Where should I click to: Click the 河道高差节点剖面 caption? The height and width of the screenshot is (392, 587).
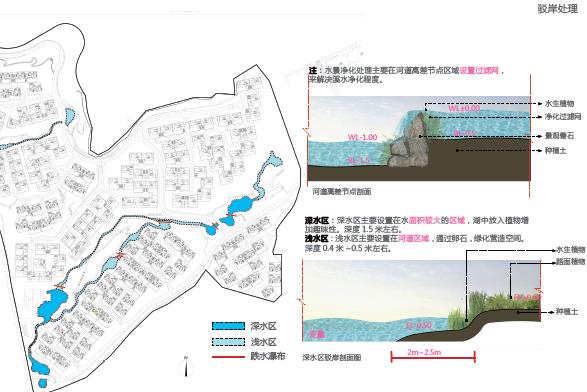pos(342,192)
